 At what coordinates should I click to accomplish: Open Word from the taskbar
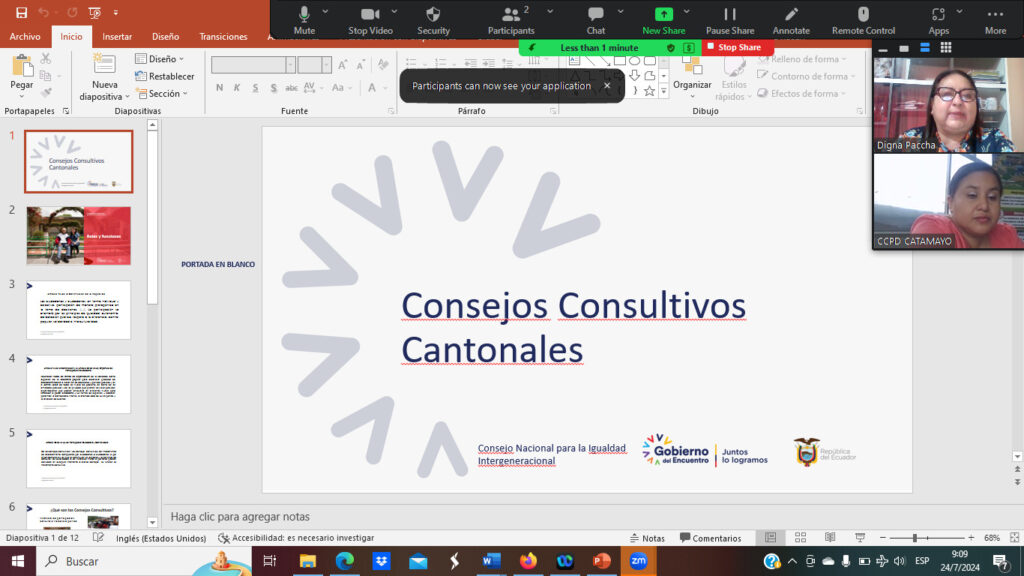(491, 561)
